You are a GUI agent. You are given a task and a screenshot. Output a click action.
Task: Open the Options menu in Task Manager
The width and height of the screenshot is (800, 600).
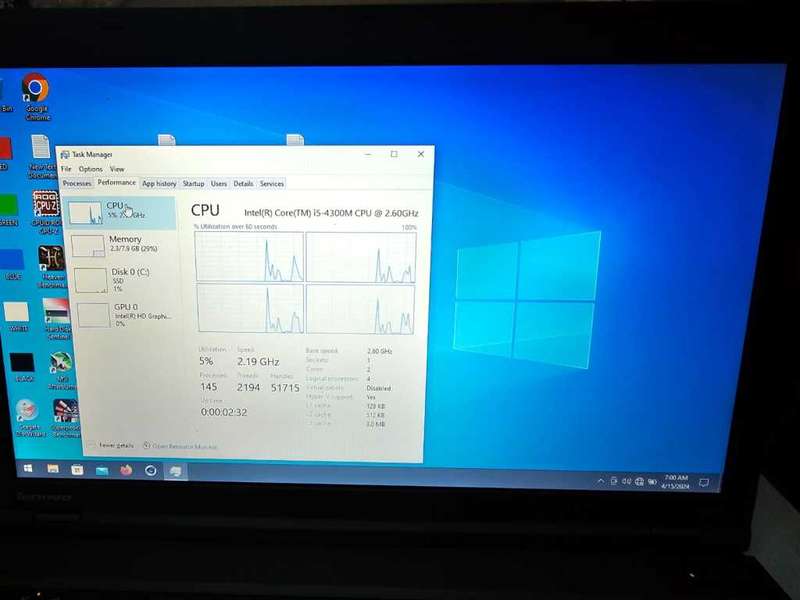click(x=90, y=169)
